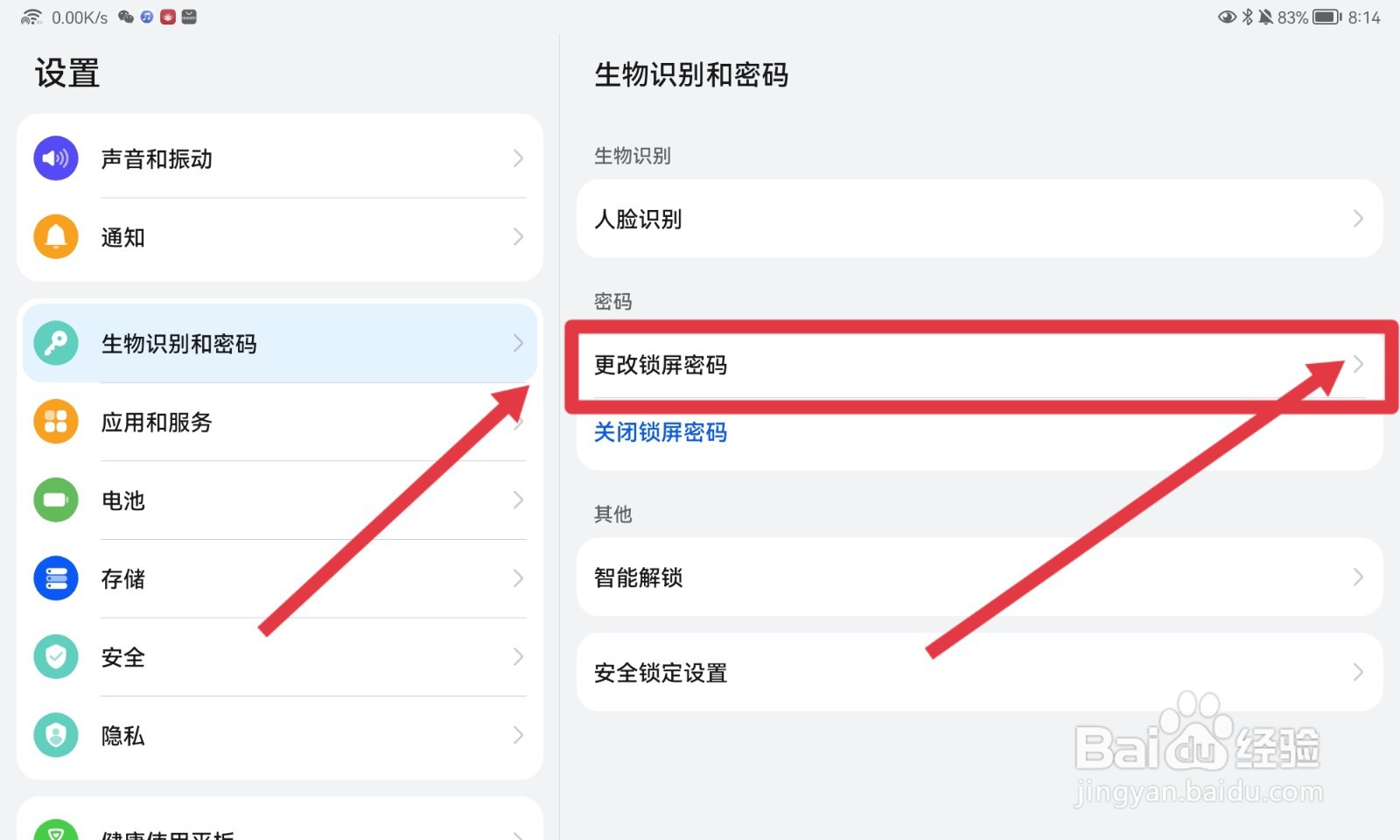The height and width of the screenshot is (840, 1400).
Task: Tap the orange Notifications bell icon
Action: click(56, 236)
